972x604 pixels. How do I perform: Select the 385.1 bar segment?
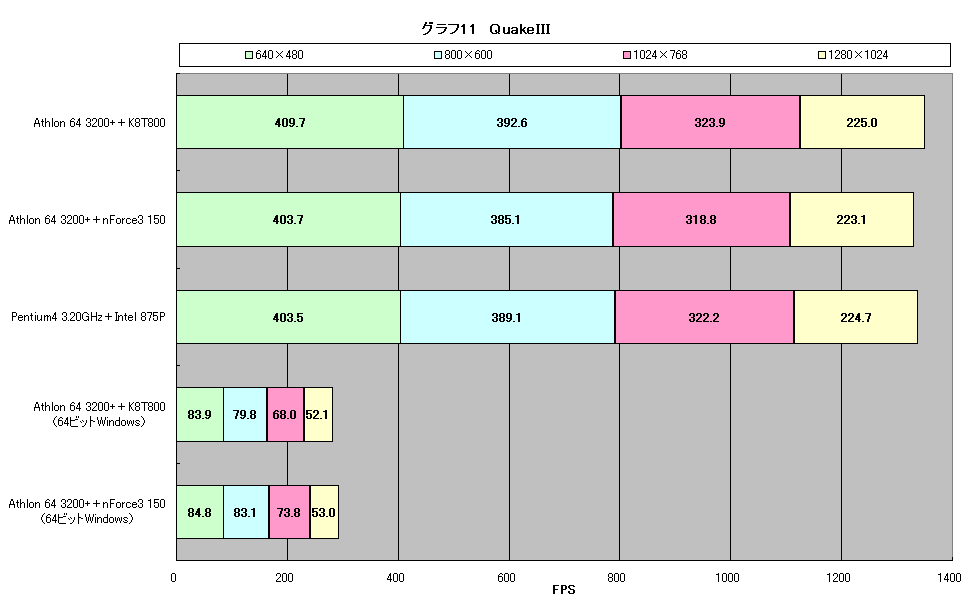[506, 220]
